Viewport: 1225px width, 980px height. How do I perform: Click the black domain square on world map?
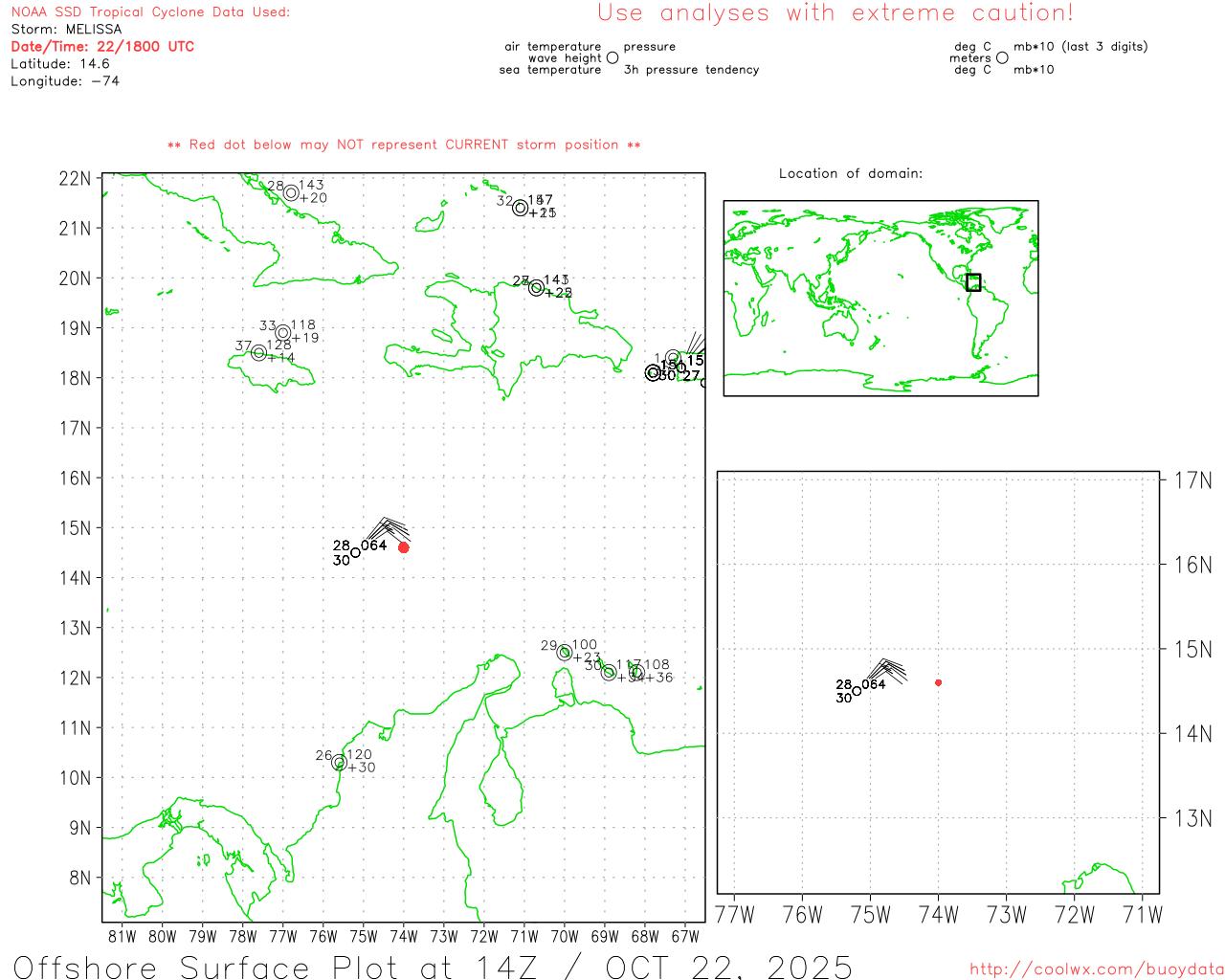pos(973,282)
